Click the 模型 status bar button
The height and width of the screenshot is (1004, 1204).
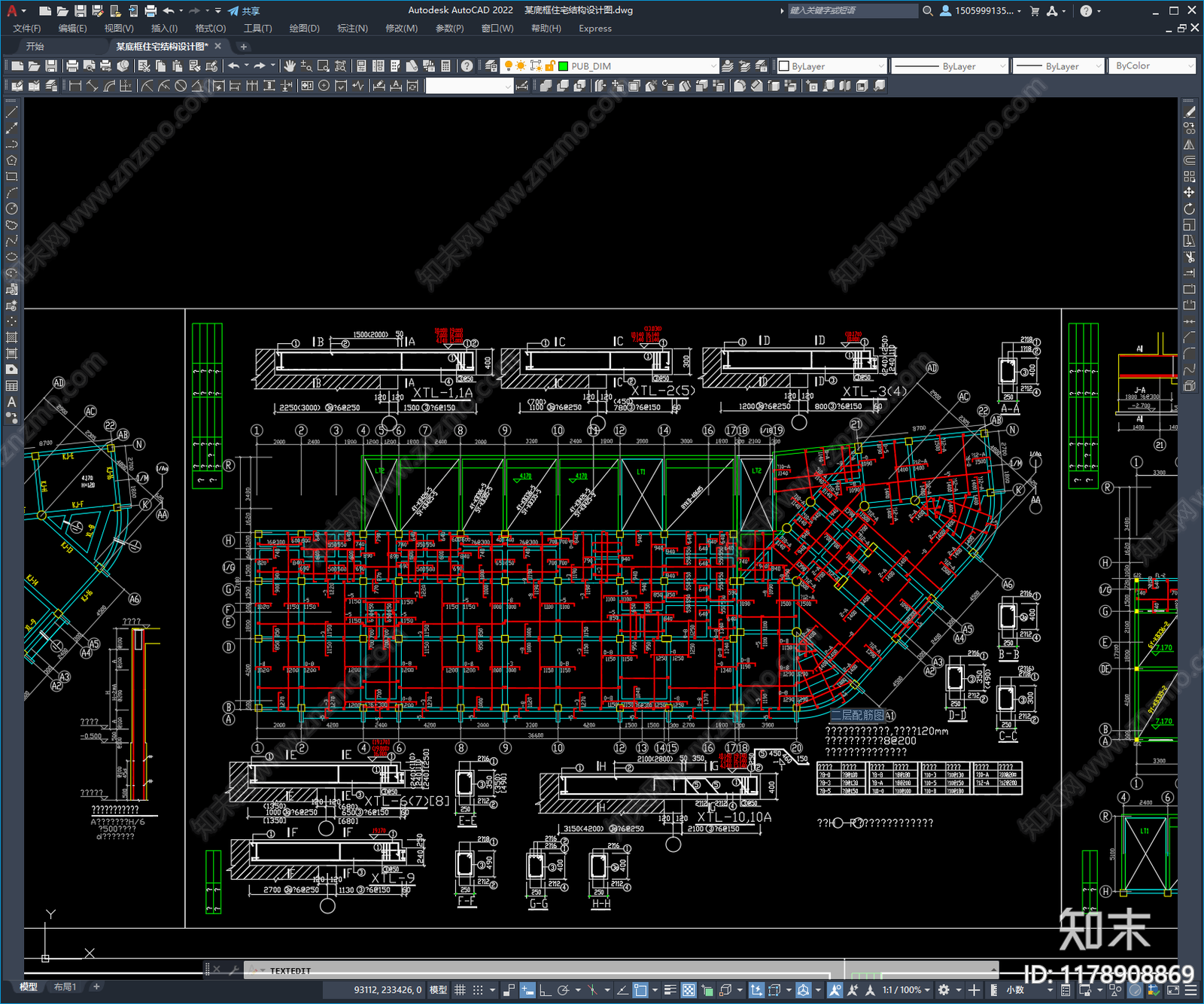438,990
